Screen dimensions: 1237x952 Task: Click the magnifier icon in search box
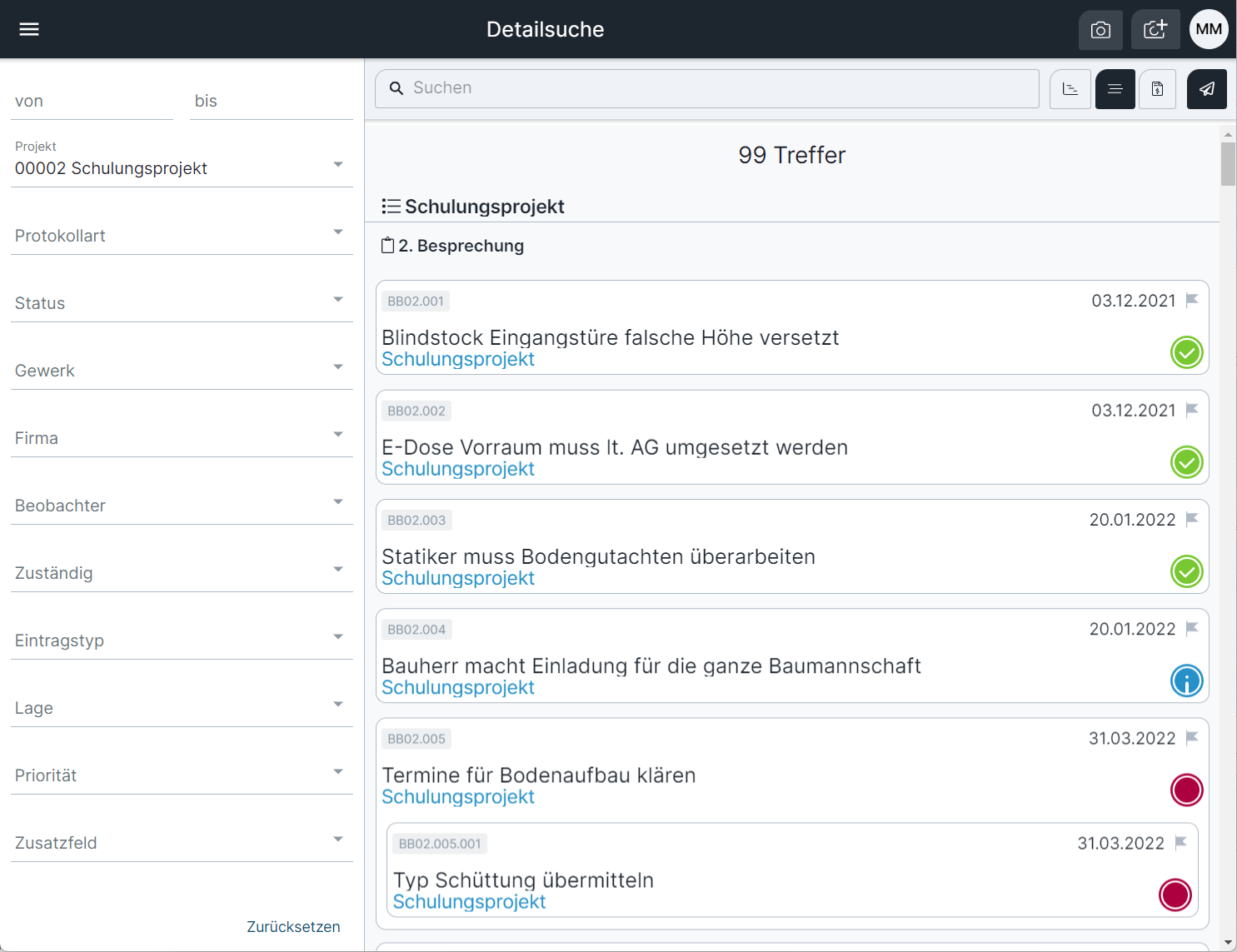(397, 88)
